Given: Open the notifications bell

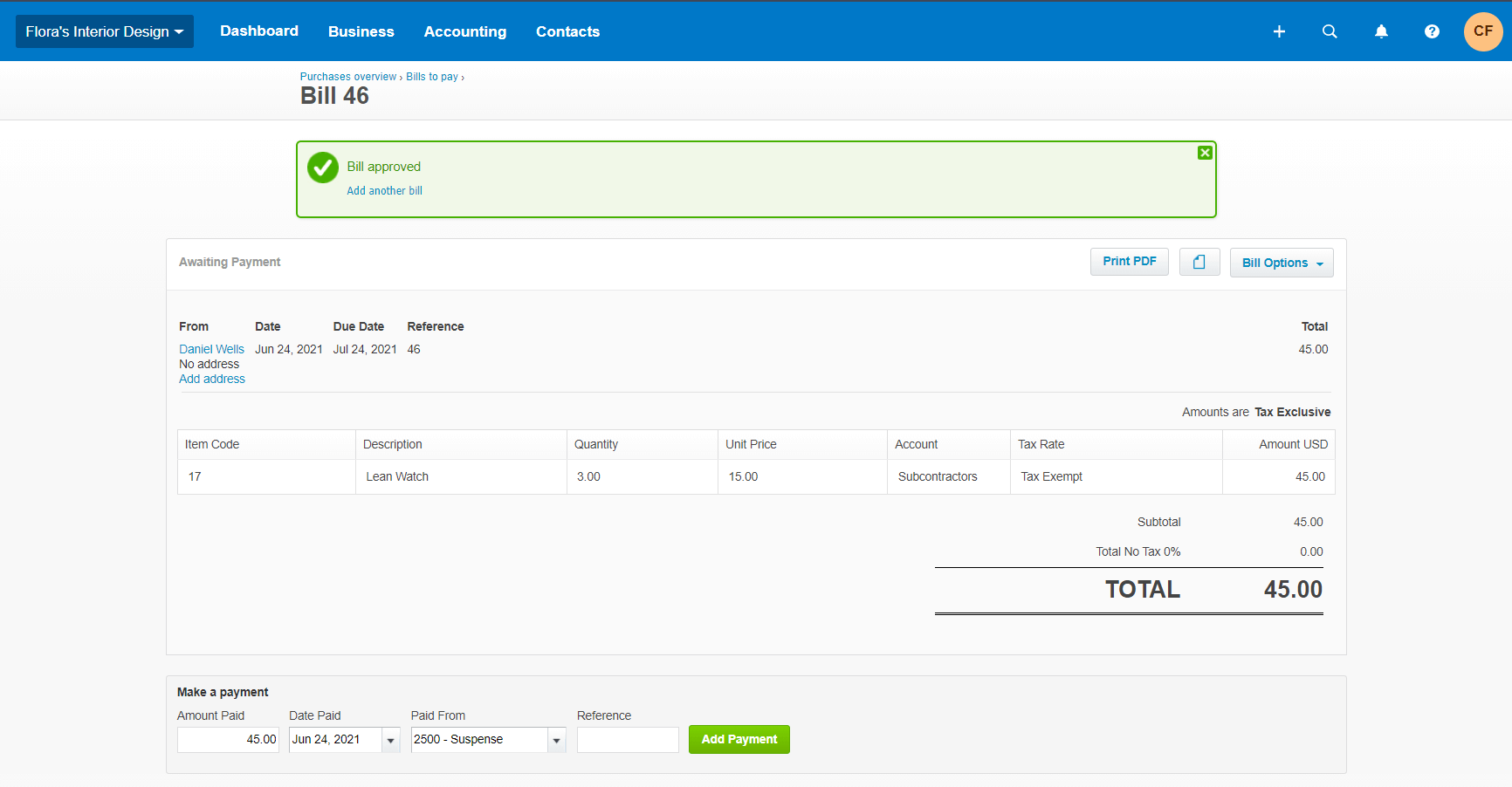Looking at the screenshot, I should click(1381, 31).
